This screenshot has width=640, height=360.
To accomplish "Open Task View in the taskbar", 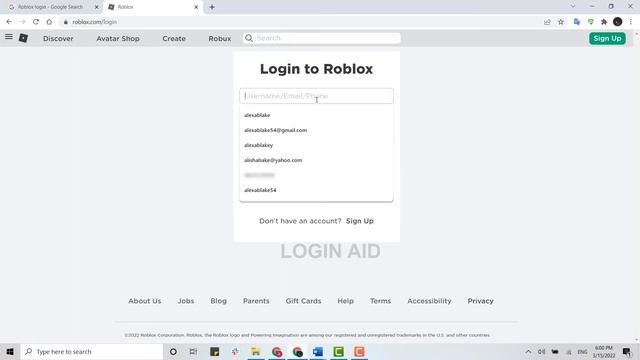I will [x=193, y=351].
